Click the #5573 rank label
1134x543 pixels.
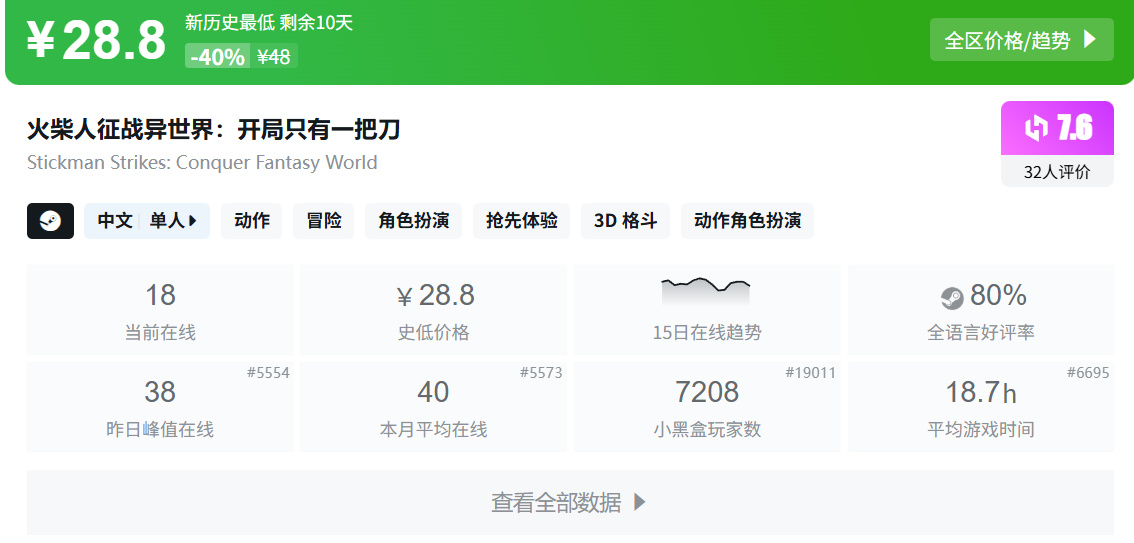(541, 373)
